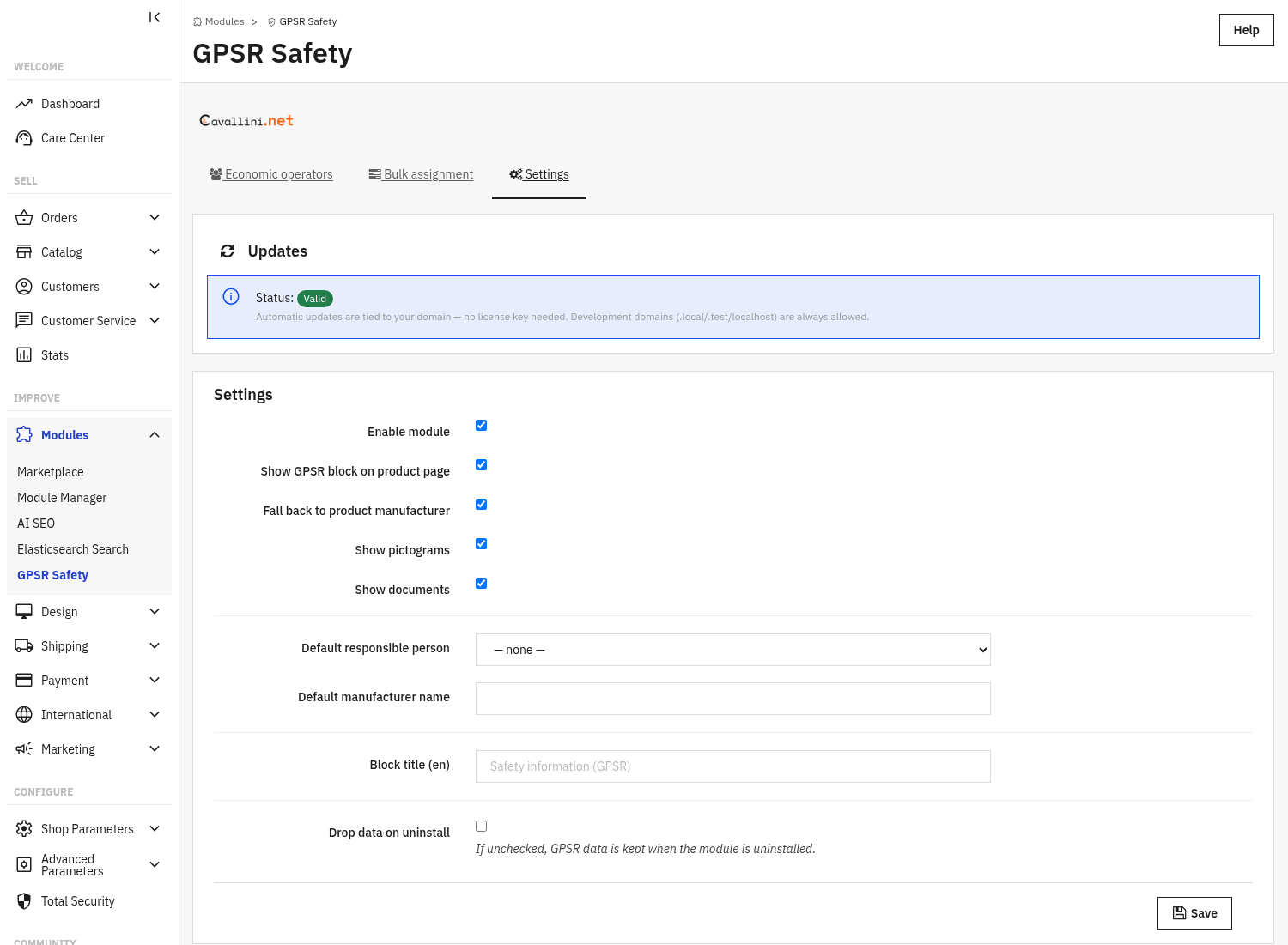The height and width of the screenshot is (945, 1288).
Task: Check Drop data on uninstall
Action: click(x=482, y=827)
